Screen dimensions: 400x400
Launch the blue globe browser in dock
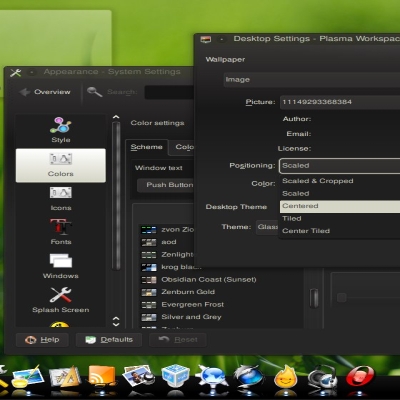click(x=249, y=376)
